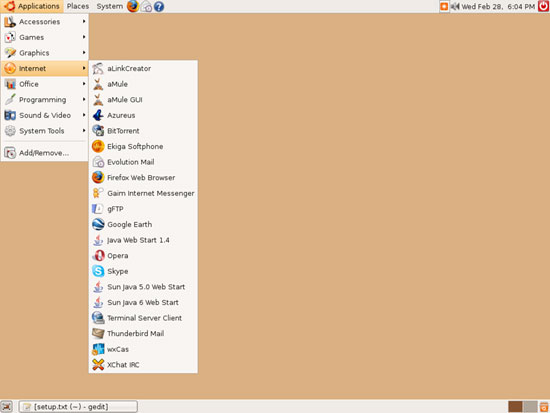Open the Places menu
The image size is (550, 413).
pos(78,6)
